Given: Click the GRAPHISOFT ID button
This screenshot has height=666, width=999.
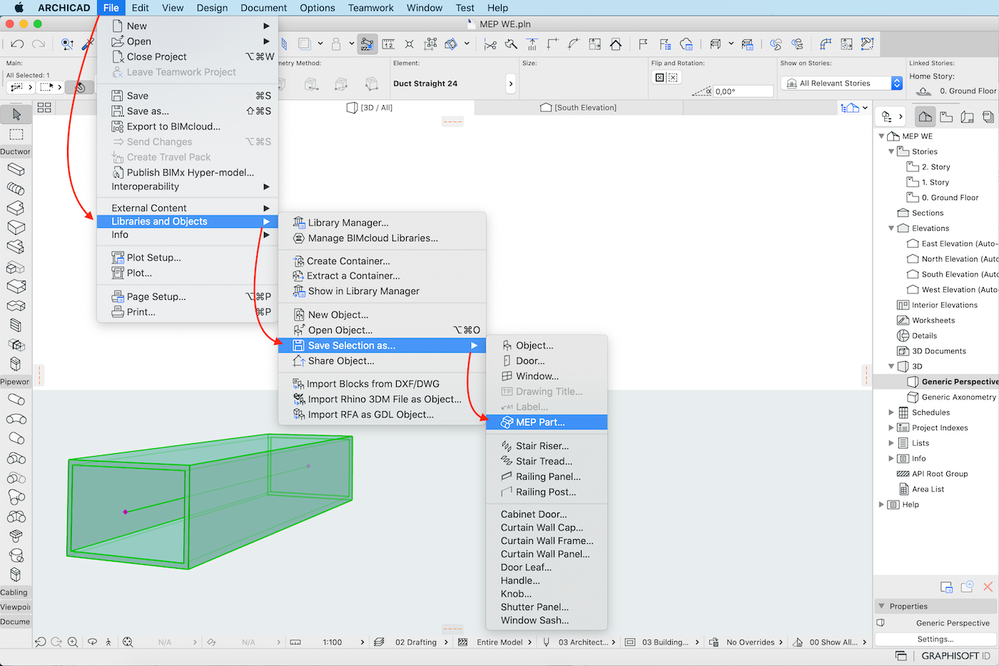Looking at the screenshot, I should click(x=955, y=656).
